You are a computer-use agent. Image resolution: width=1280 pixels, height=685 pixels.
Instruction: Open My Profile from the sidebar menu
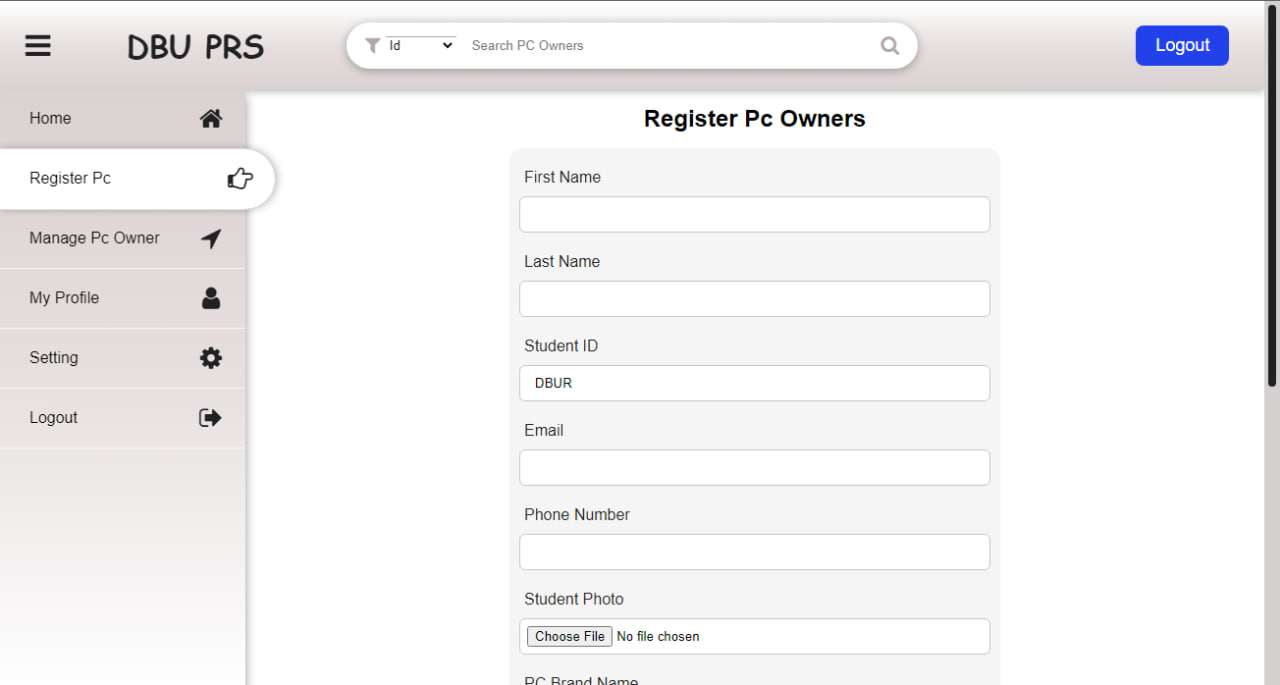click(64, 297)
